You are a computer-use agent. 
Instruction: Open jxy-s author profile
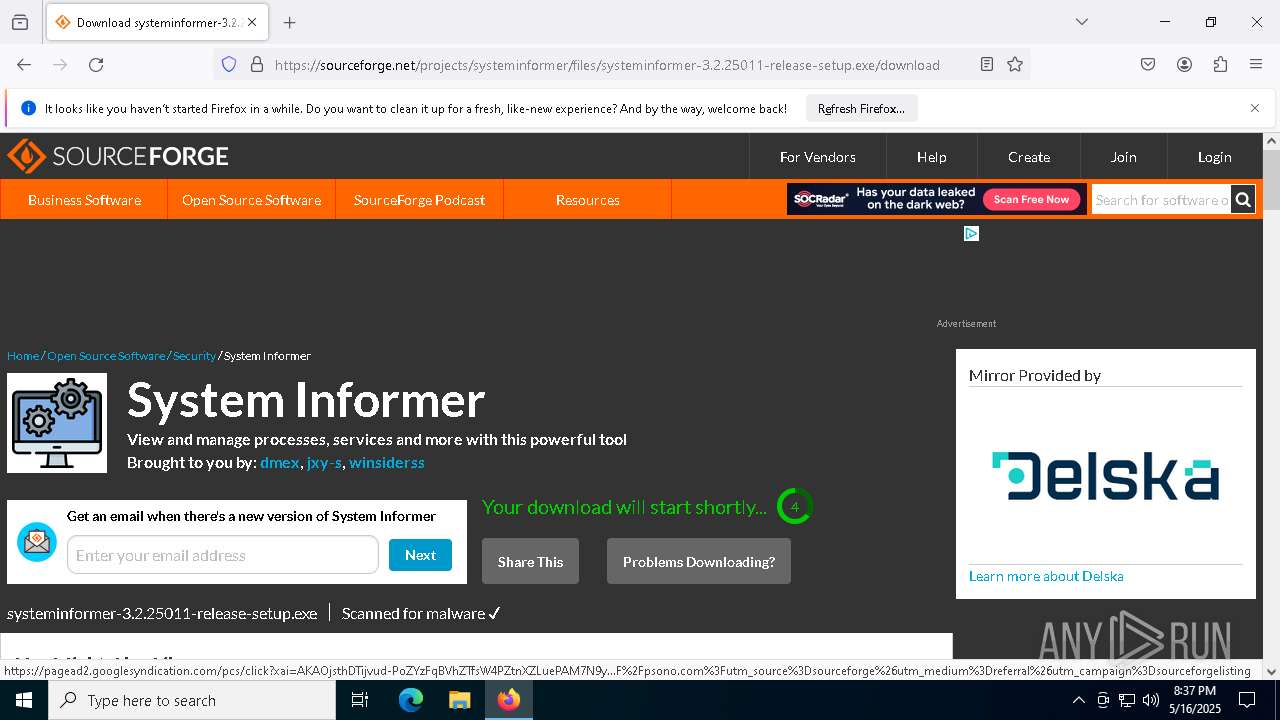tap(324, 463)
